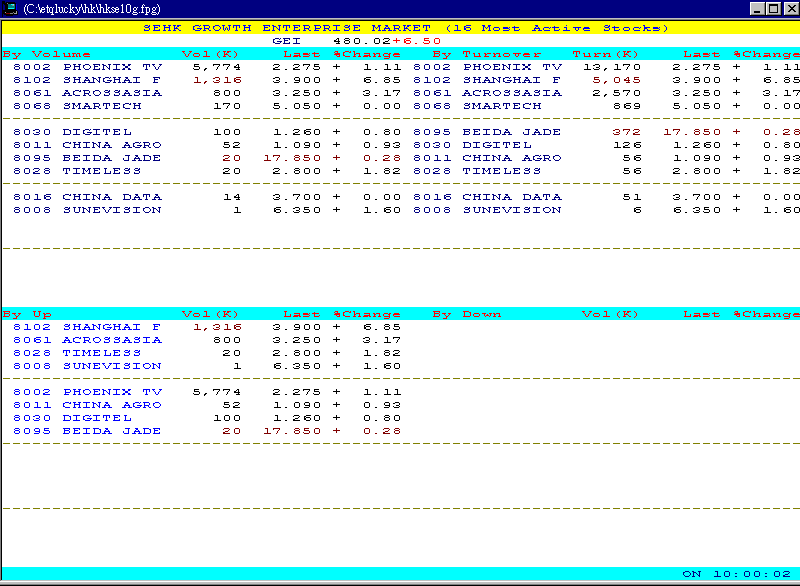This screenshot has width=800, height=586.
Task: Click the terminal application icon in title bar
Action: 12,9
